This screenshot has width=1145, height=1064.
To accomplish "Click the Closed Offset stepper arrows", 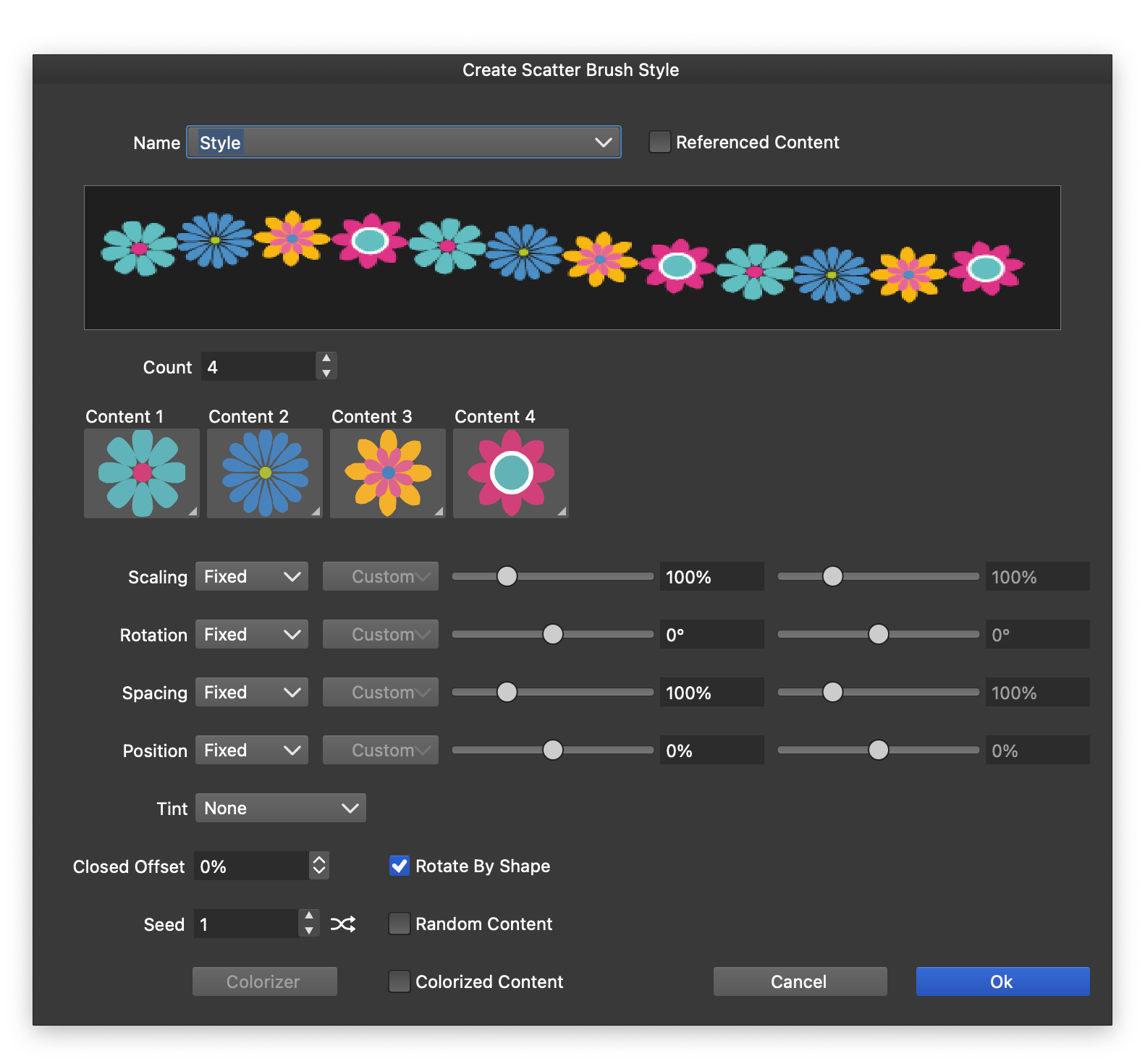I will pos(319,866).
